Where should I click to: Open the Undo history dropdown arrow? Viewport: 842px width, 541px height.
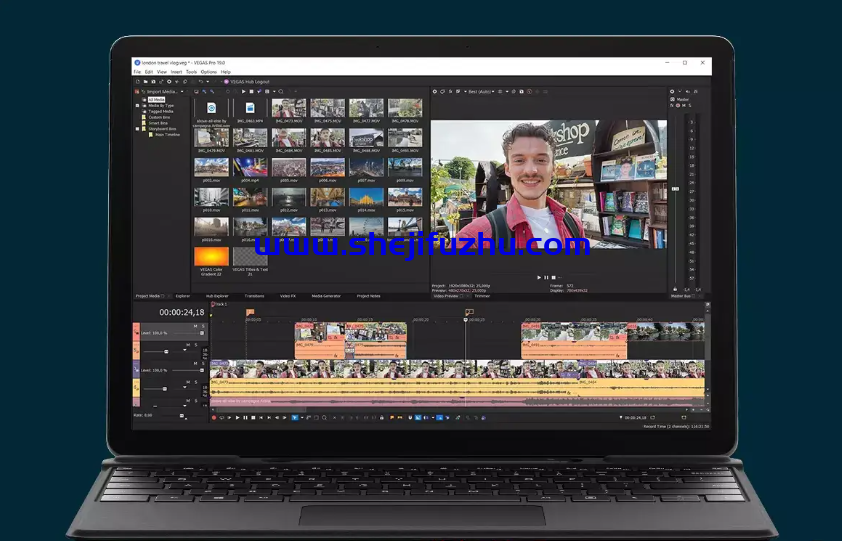coord(207,82)
